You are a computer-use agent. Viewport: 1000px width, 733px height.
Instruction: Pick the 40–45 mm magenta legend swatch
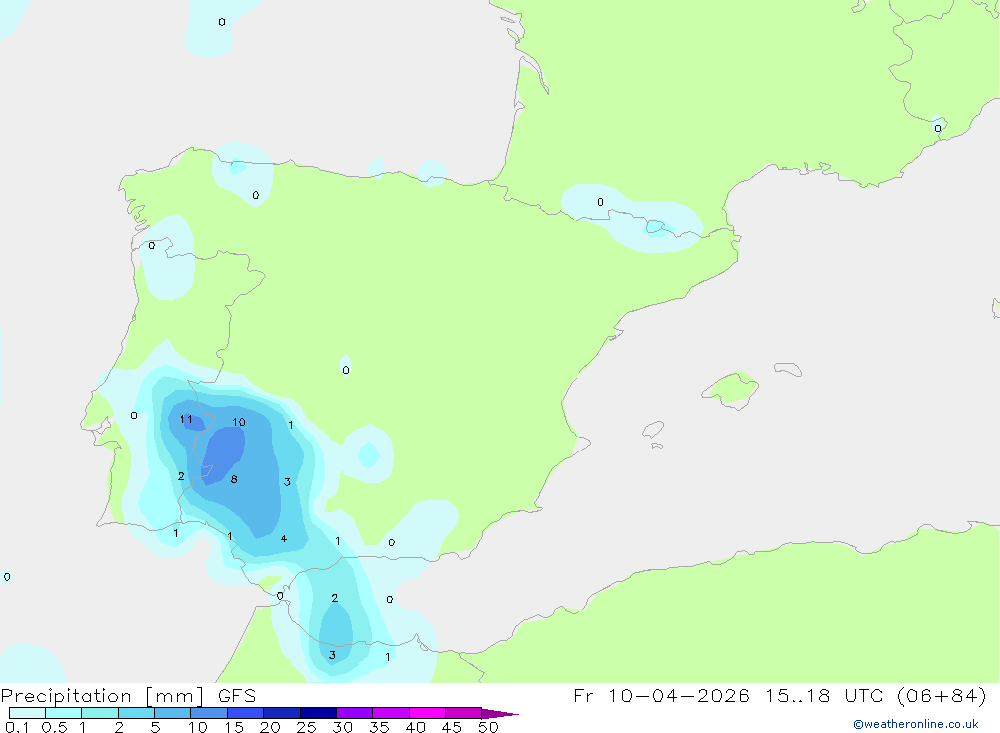pyautogui.click(x=427, y=713)
